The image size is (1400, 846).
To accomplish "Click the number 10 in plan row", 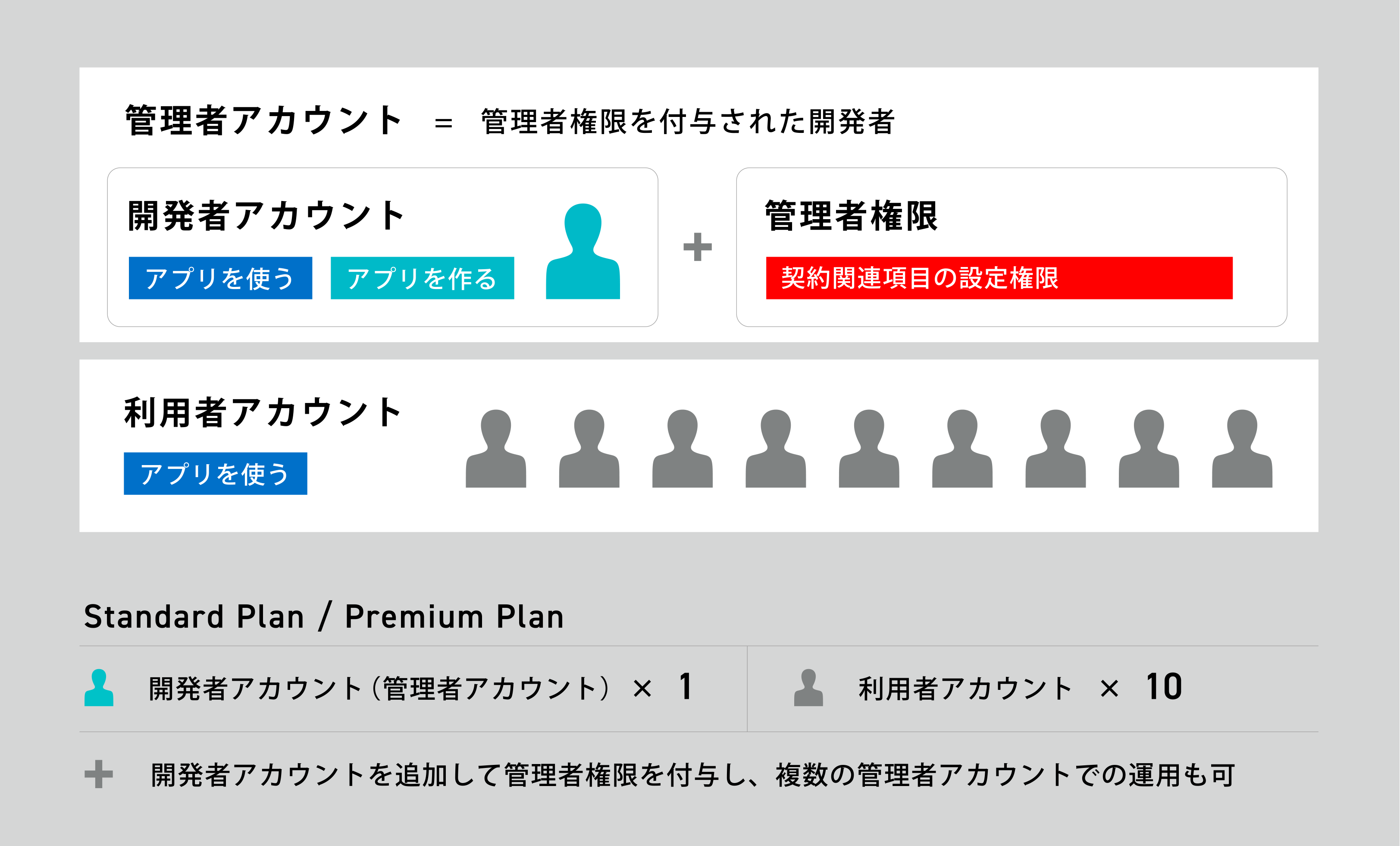I will (1164, 687).
